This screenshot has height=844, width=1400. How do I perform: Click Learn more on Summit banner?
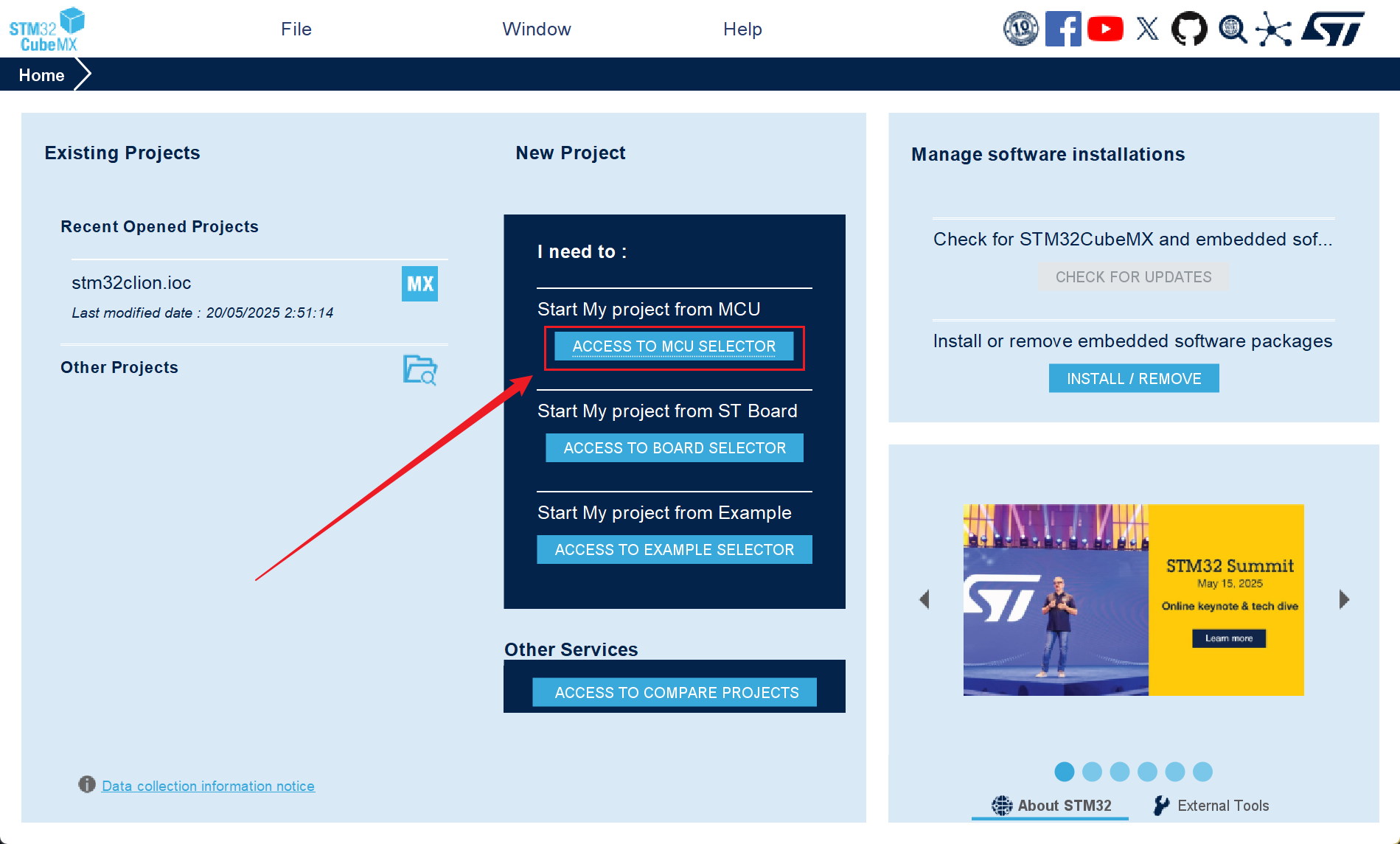pyautogui.click(x=1229, y=638)
